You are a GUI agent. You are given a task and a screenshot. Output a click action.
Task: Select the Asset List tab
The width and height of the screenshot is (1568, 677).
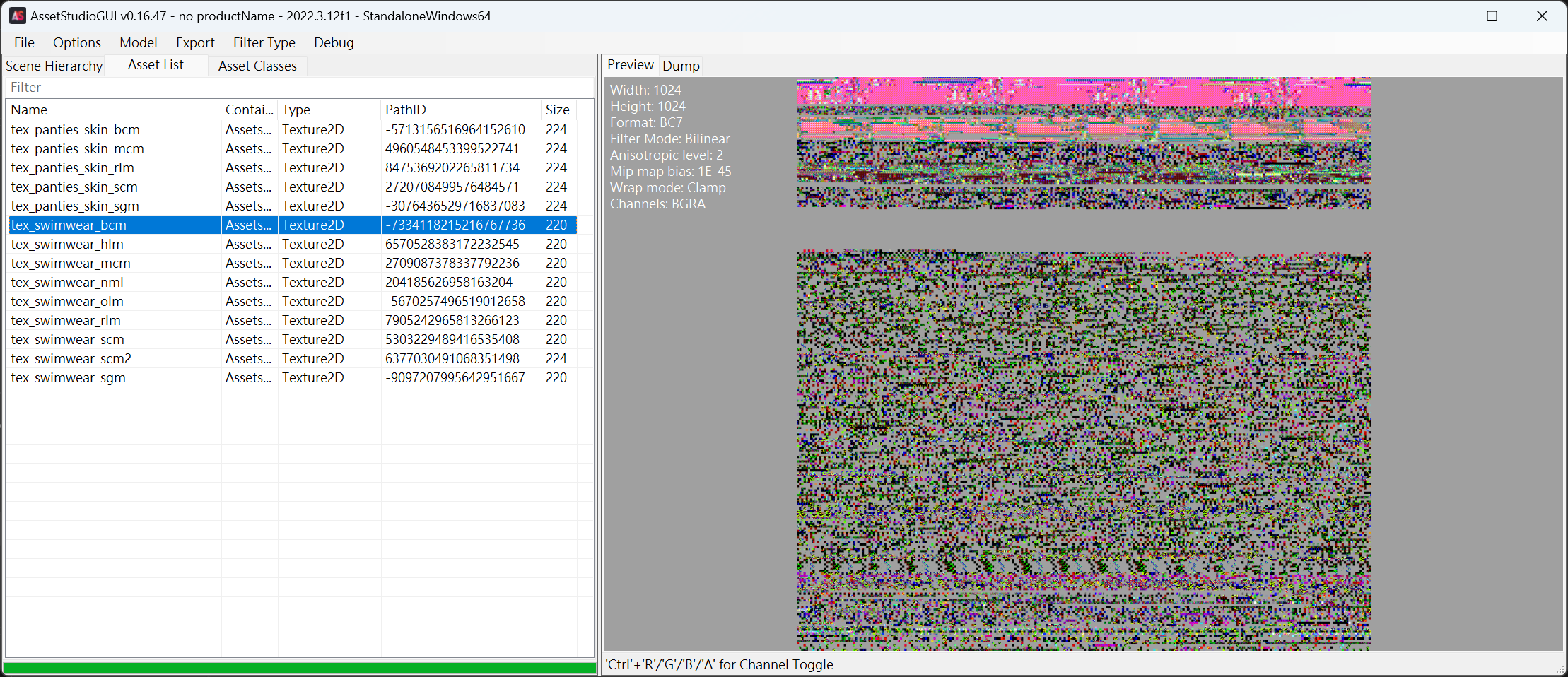156,65
